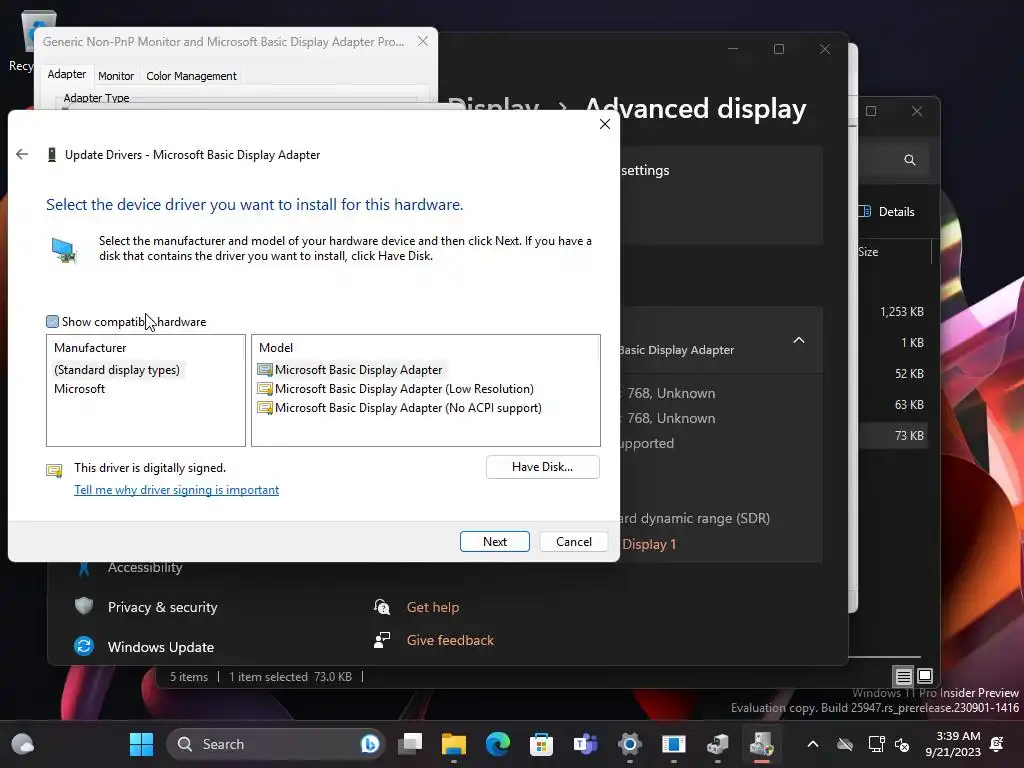
Task: Open the notification bell icon
Action: [997, 744]
